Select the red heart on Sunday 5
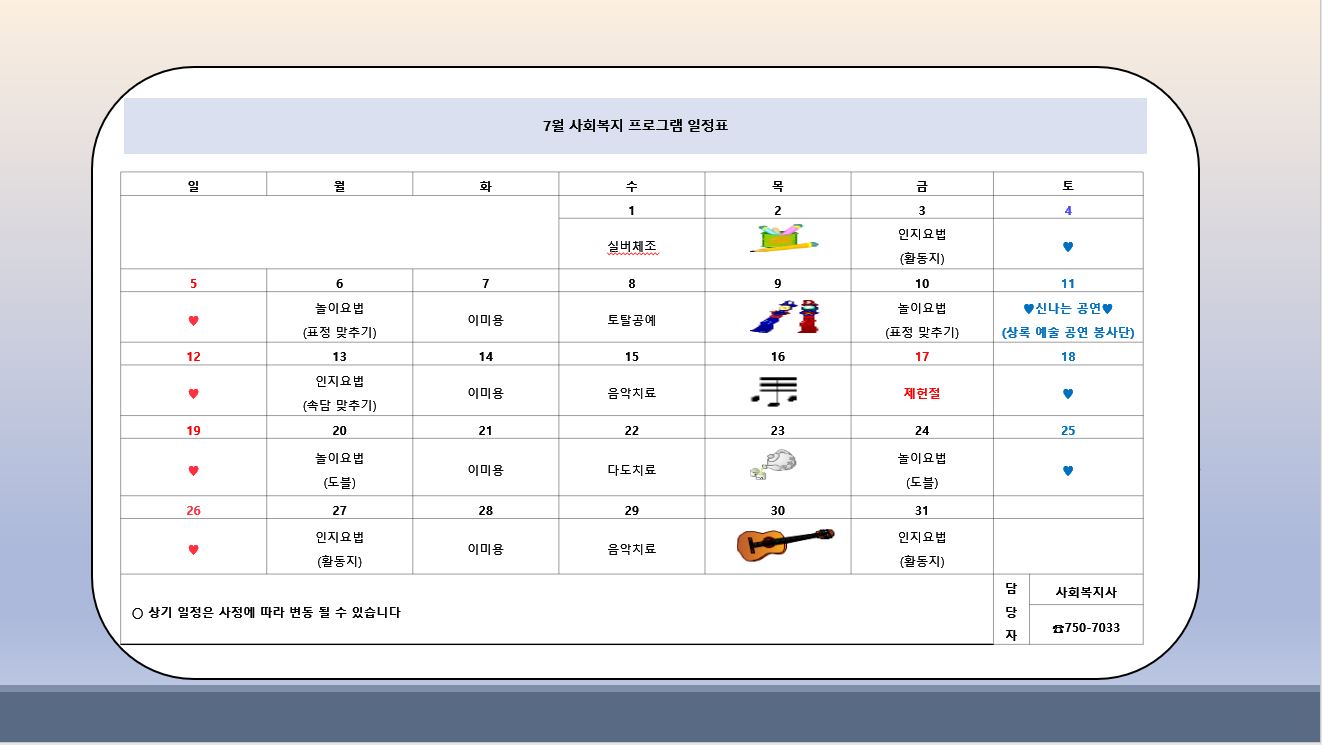1322x745 pixels. coord(194,321)
